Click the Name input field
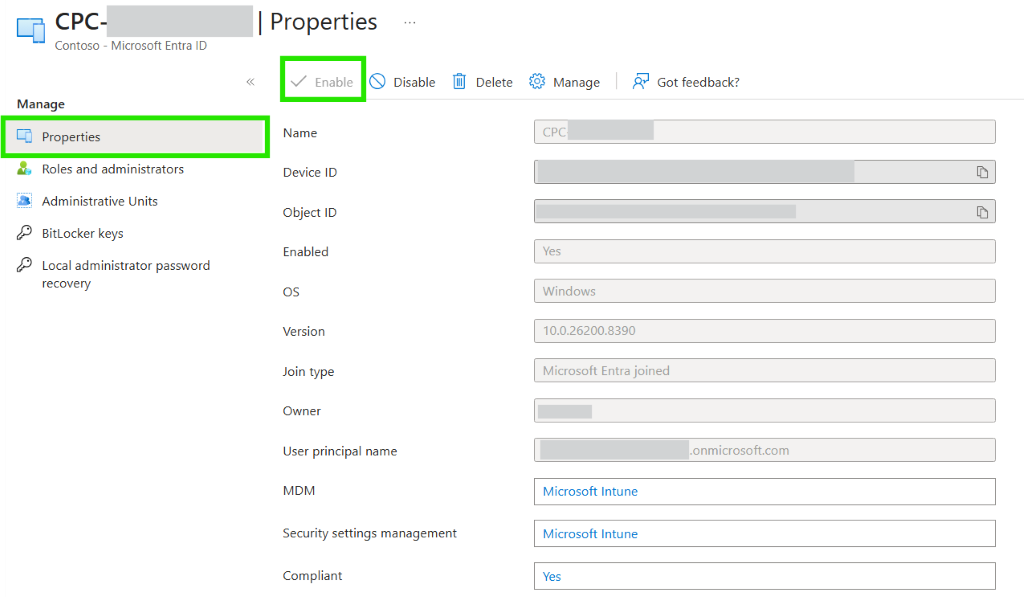The height and width of the screenshot is (597, 1024). (x=765, y=132)
